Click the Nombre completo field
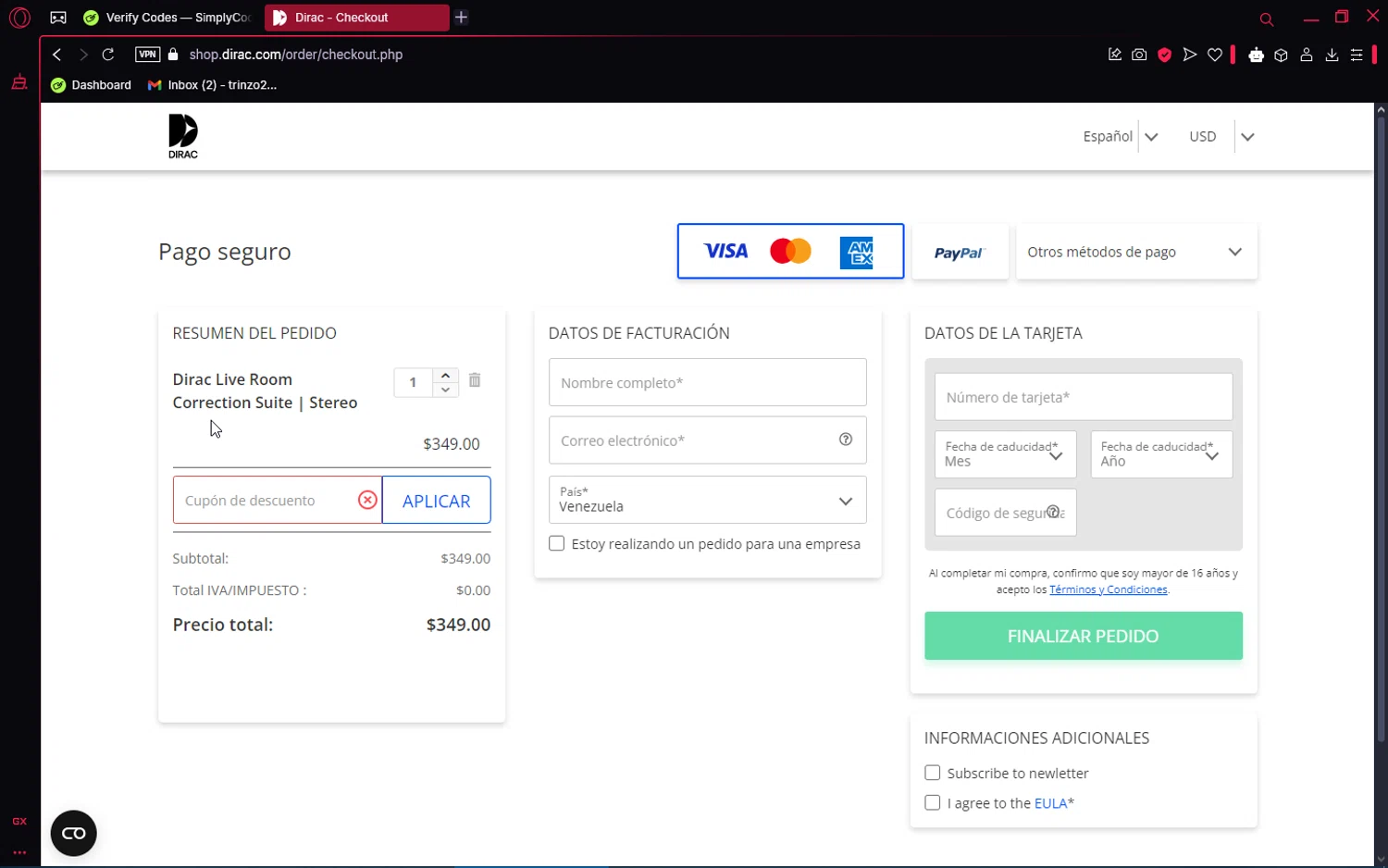The height and width of the screenshot is (868, 1388). tap(707, 382)
